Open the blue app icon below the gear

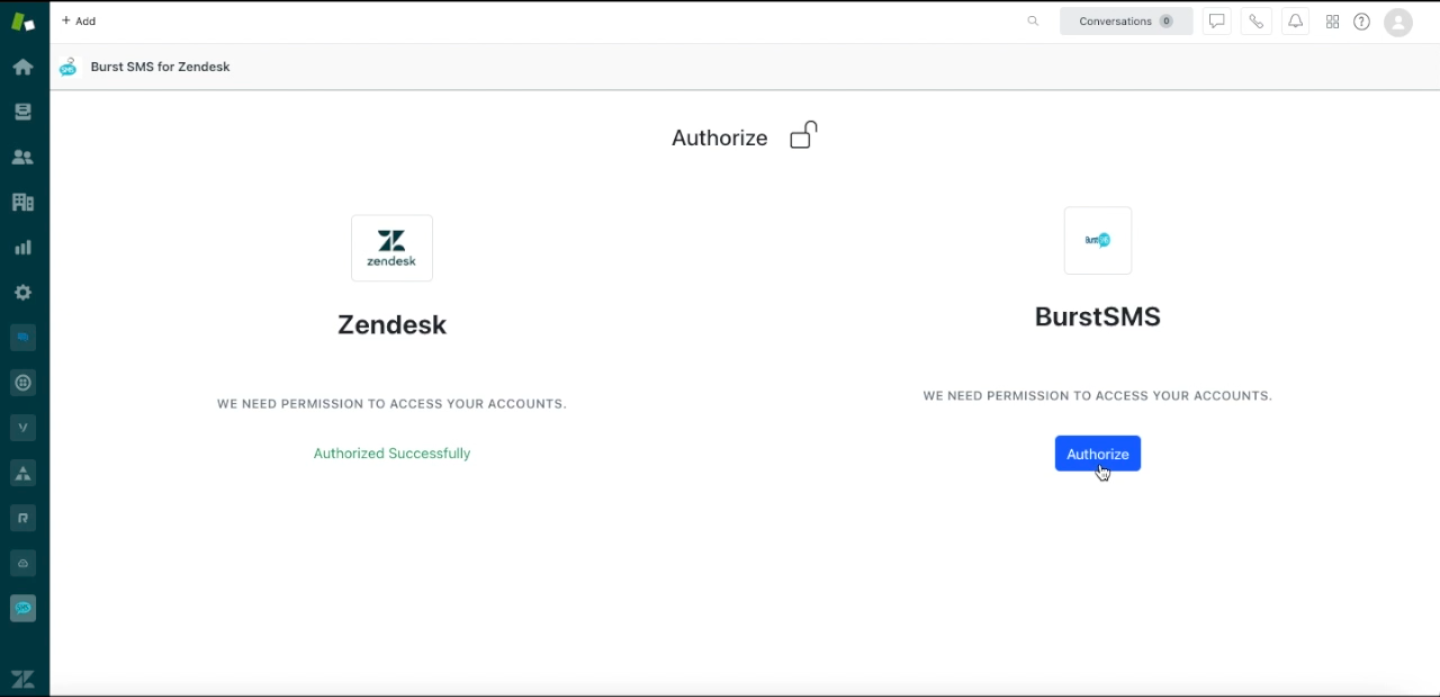pos(23,338)
